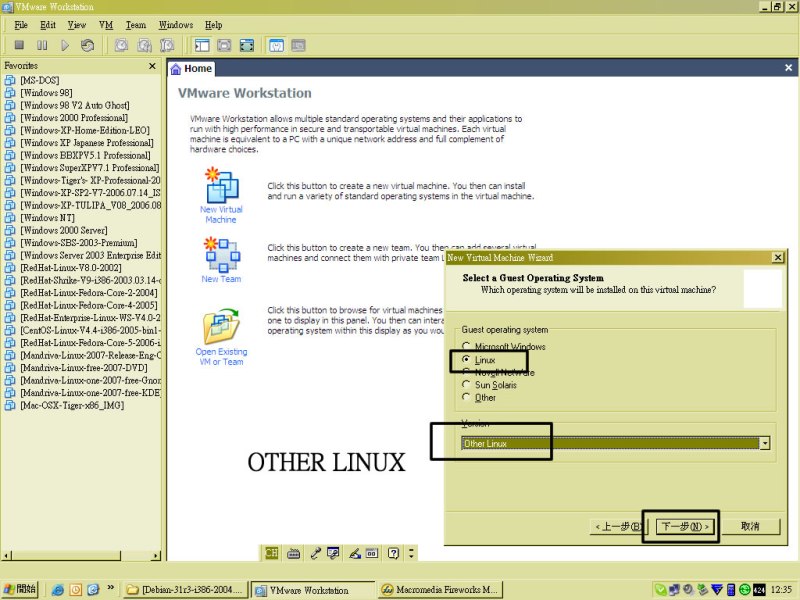The image size is (800, 600).
Task: Click the Suspend pause toolbar icon
Action: click(42, 45)
